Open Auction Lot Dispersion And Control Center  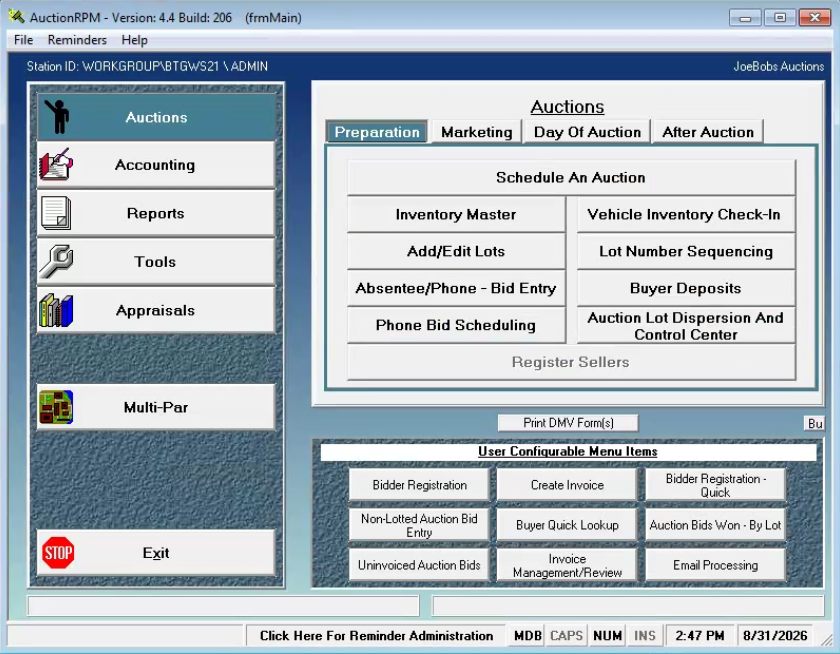pyautogui.click(x=685, y=326)
